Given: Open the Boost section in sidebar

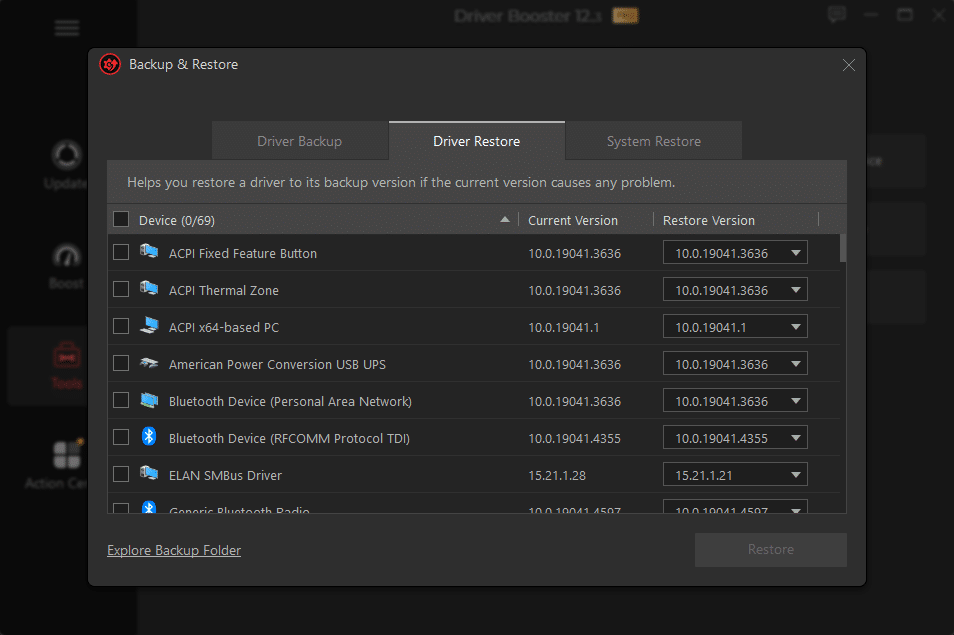Looking at the screenshot, I should click(x=66, y=266).
